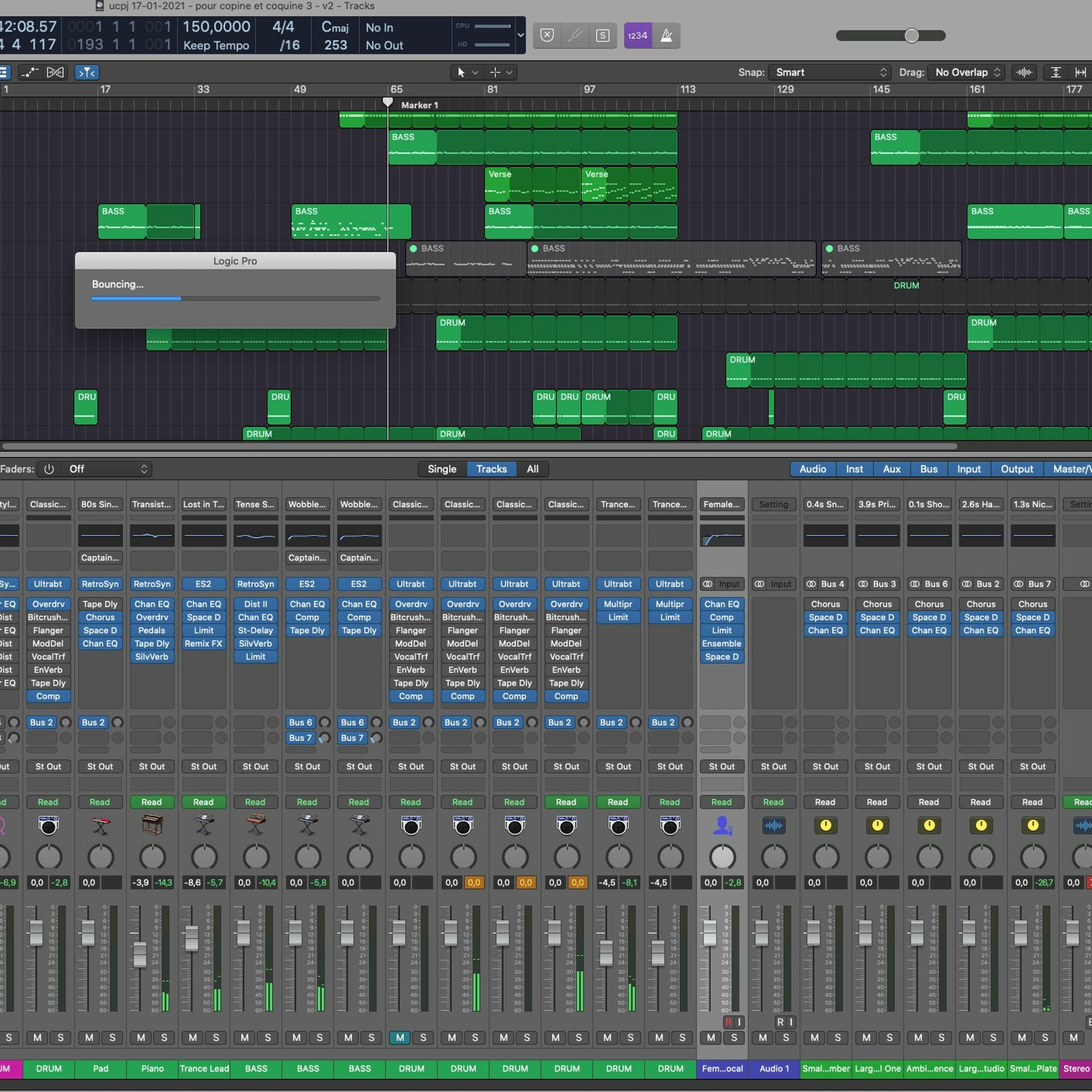The height and width of the screenshot is (1092, 1092).
Task: Click stereo format icon beside Bus 4 input
Action: click(811, 584)
